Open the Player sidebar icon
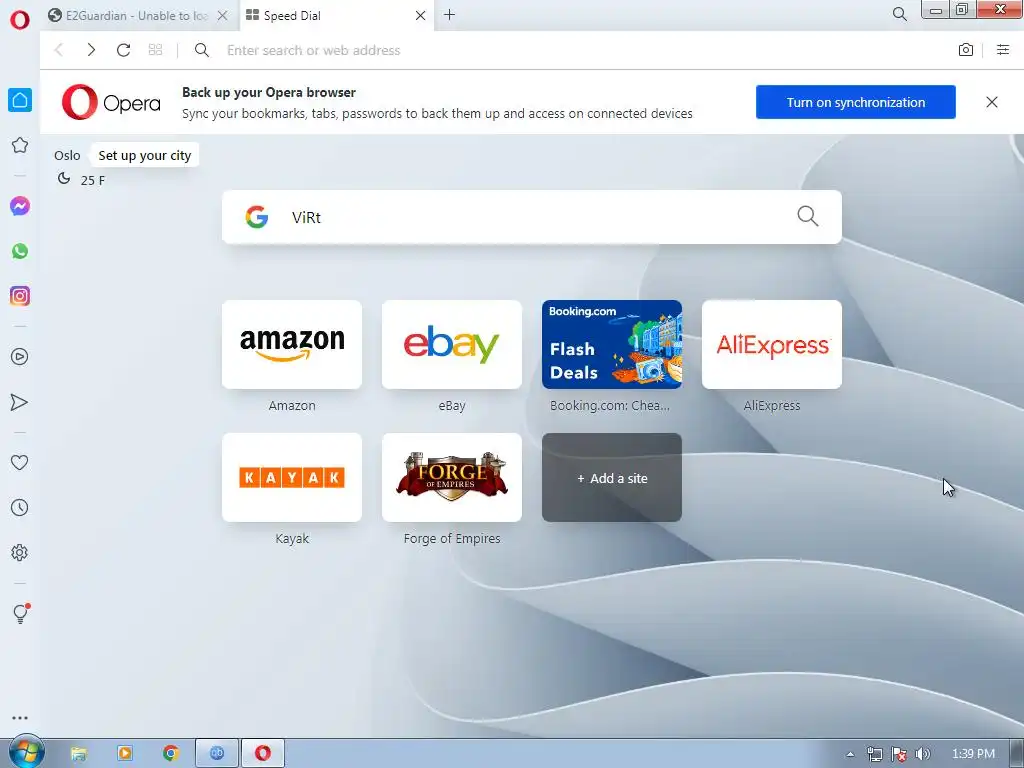Screen dimensions: 1024x768 click(x=20, y=357)
